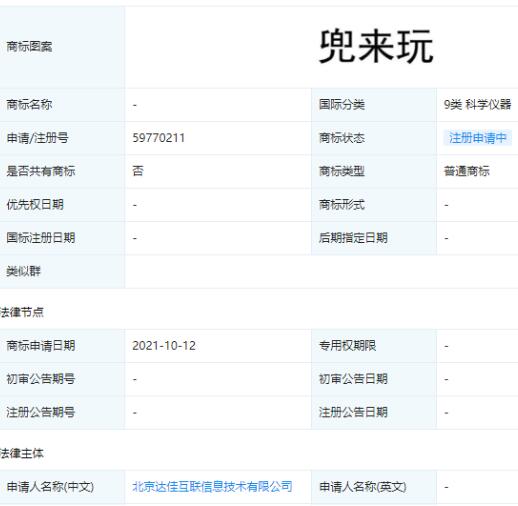Click the 国际分类 label cell
518x506 pixels.
374,105
